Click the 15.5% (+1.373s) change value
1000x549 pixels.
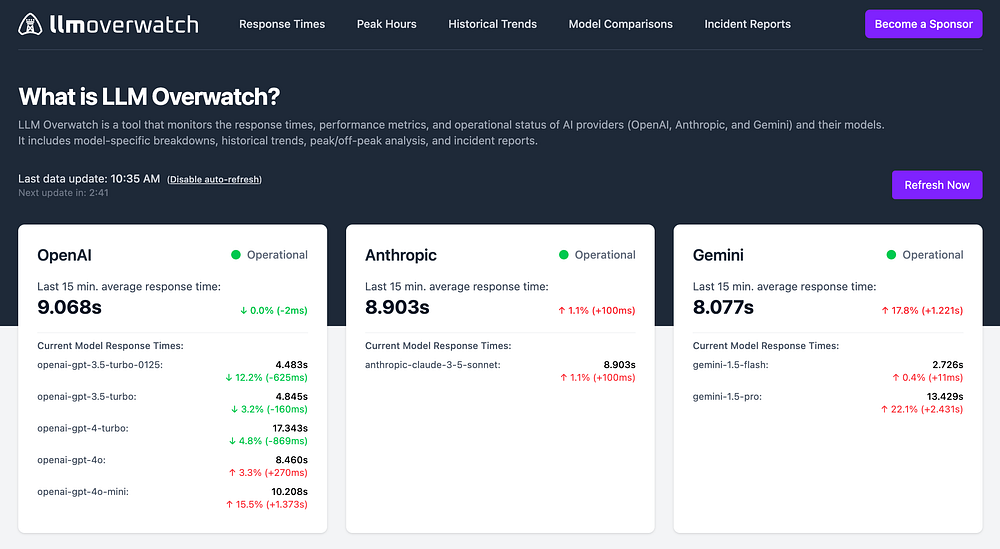(x=267, y=505)
